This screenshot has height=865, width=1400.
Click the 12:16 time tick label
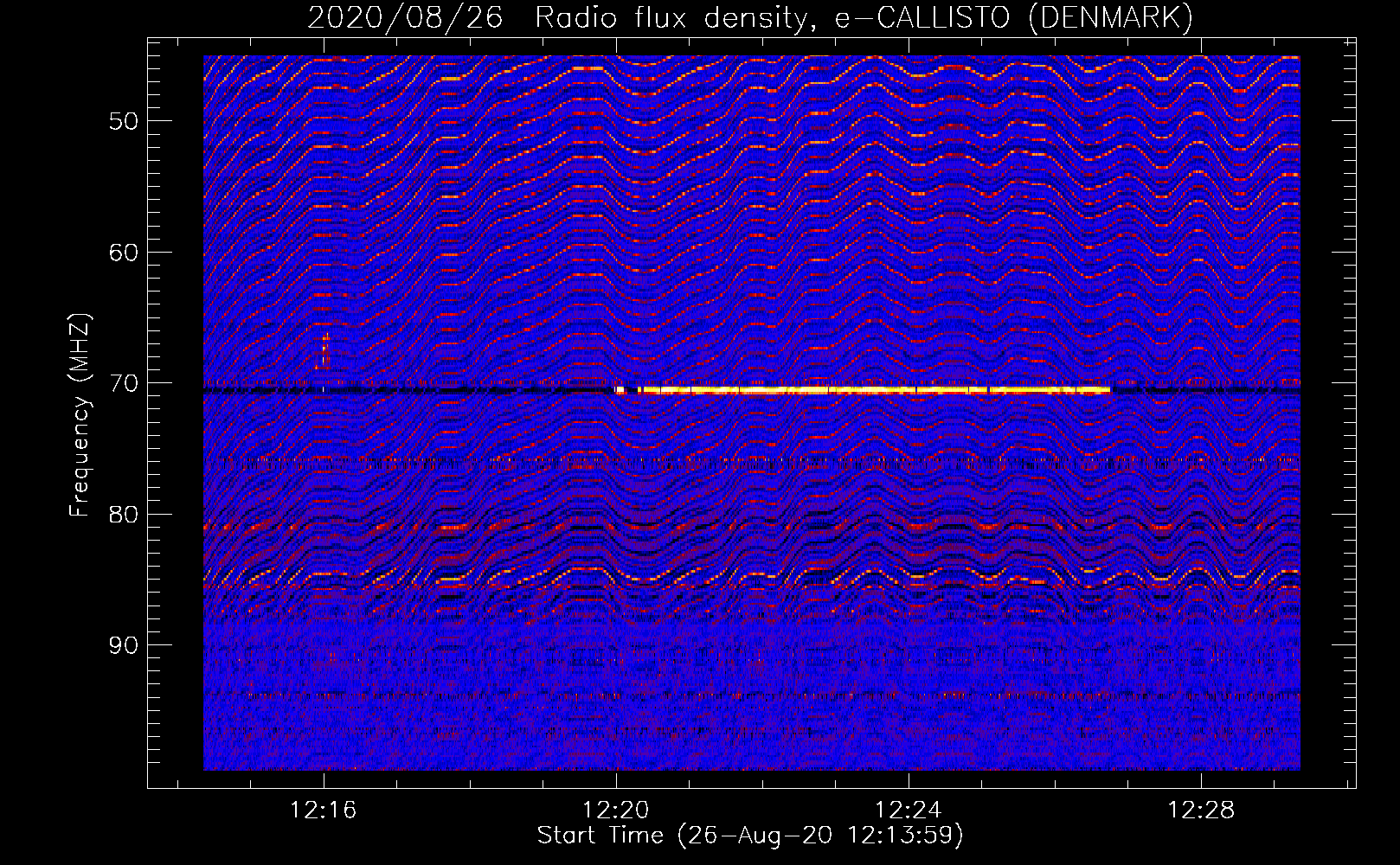click(323, 811)
